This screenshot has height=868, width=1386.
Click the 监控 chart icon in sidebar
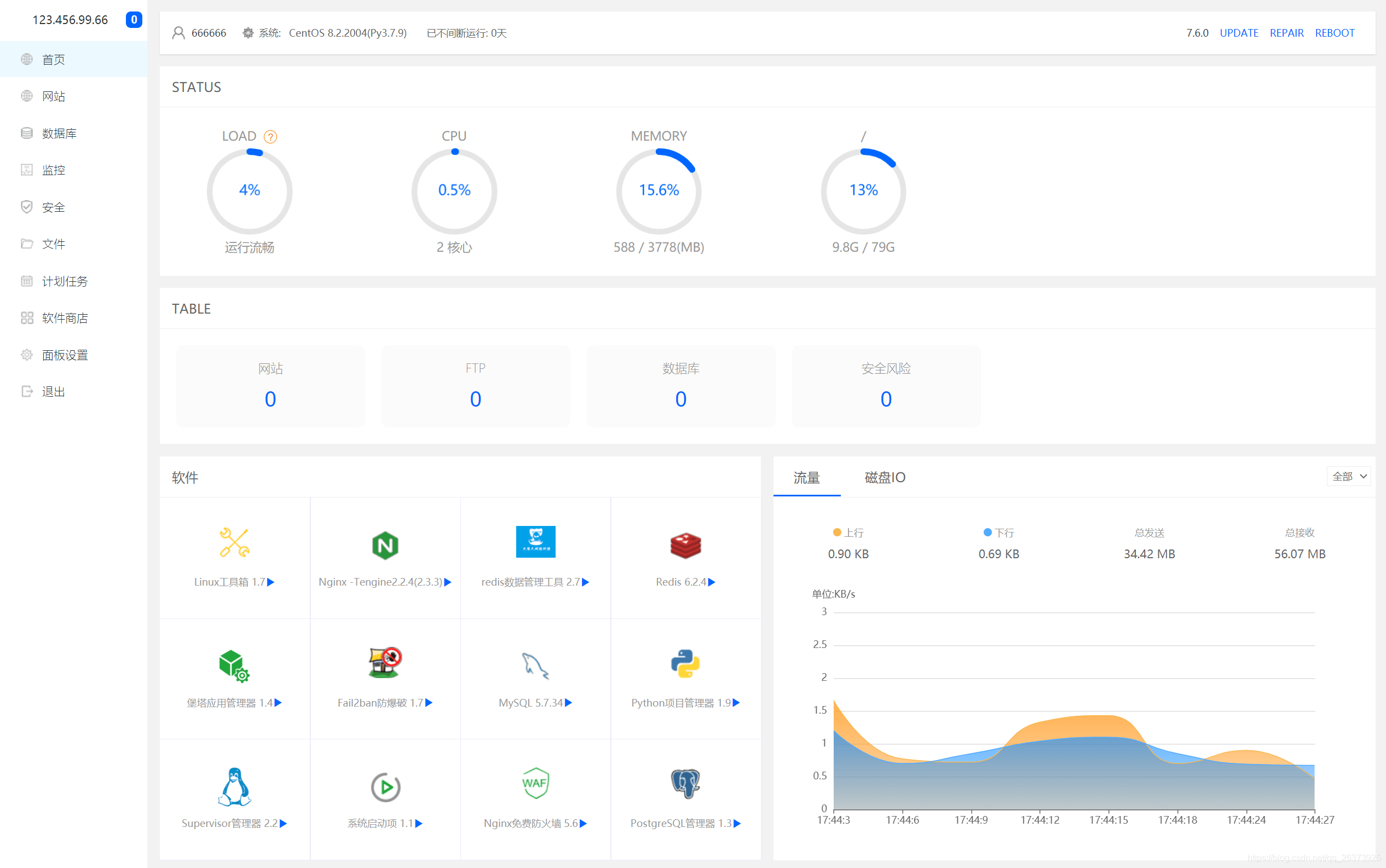coord(26,170)
